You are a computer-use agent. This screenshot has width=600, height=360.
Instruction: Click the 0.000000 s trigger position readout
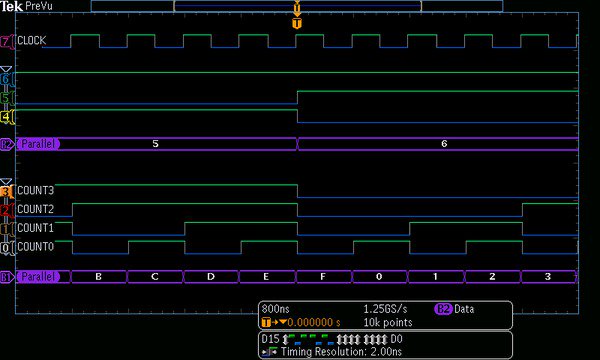(x=314, y=323)
